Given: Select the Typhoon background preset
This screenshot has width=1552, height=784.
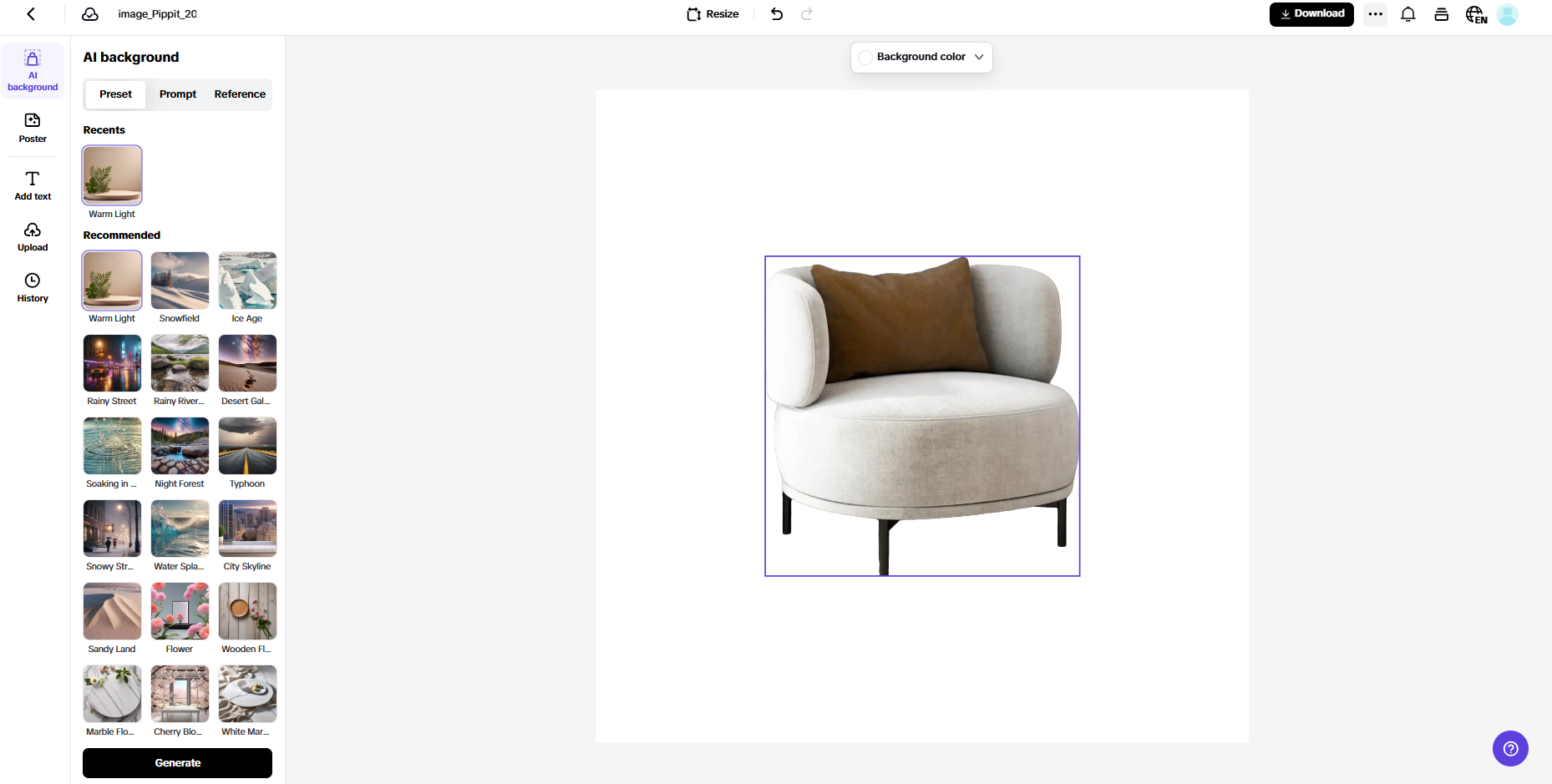Looking at the screenshot, I should click(x=247, y=446).
